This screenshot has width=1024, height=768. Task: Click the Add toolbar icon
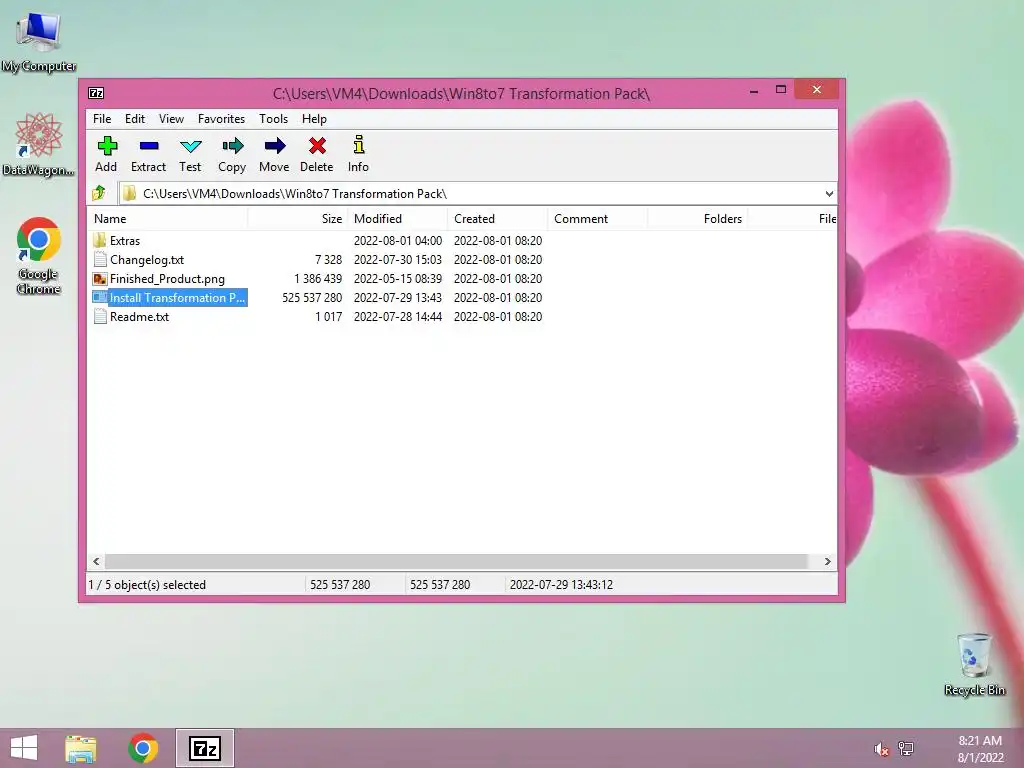pos(106,146)
